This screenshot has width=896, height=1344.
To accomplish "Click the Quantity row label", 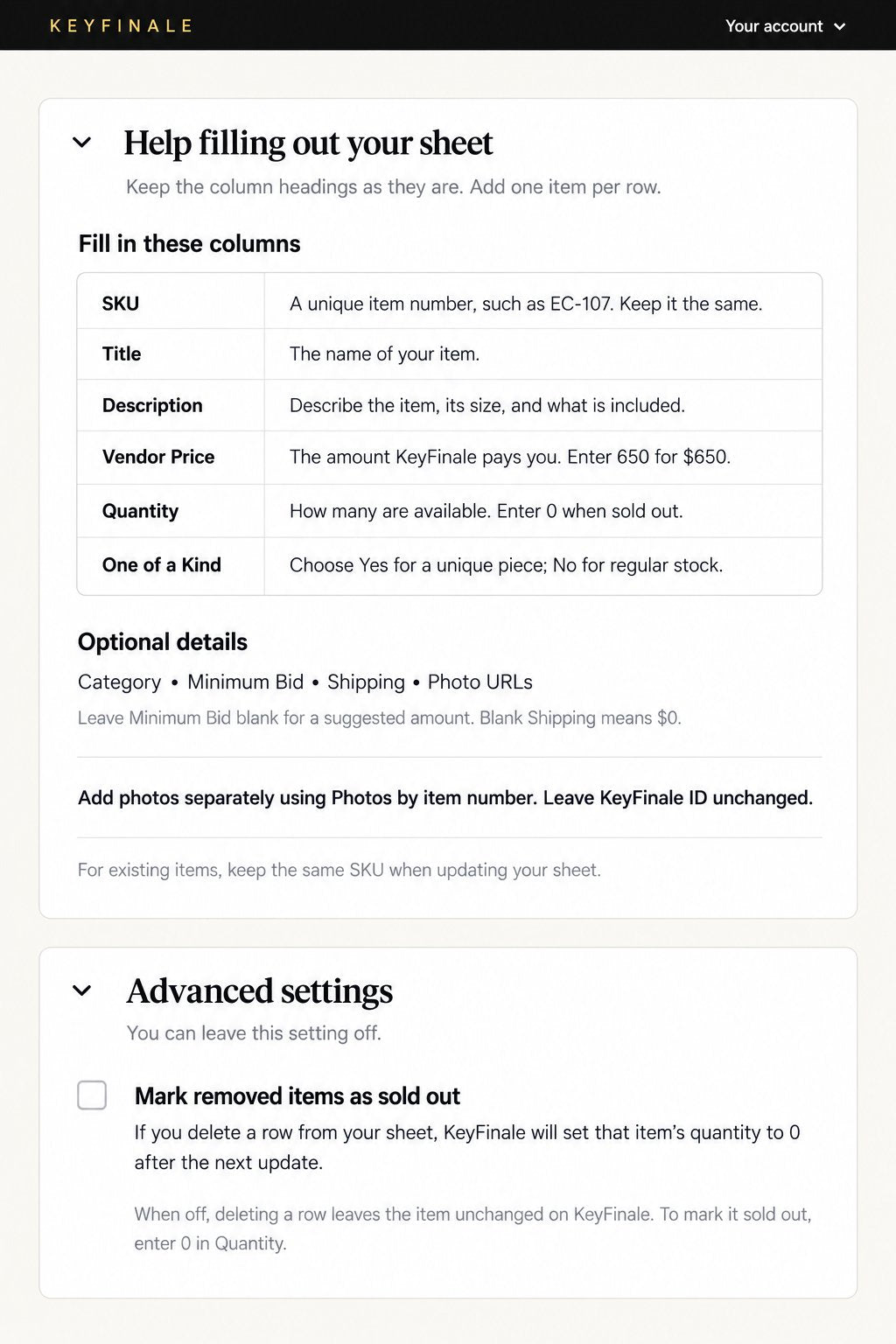I will (x=140, y=511).
